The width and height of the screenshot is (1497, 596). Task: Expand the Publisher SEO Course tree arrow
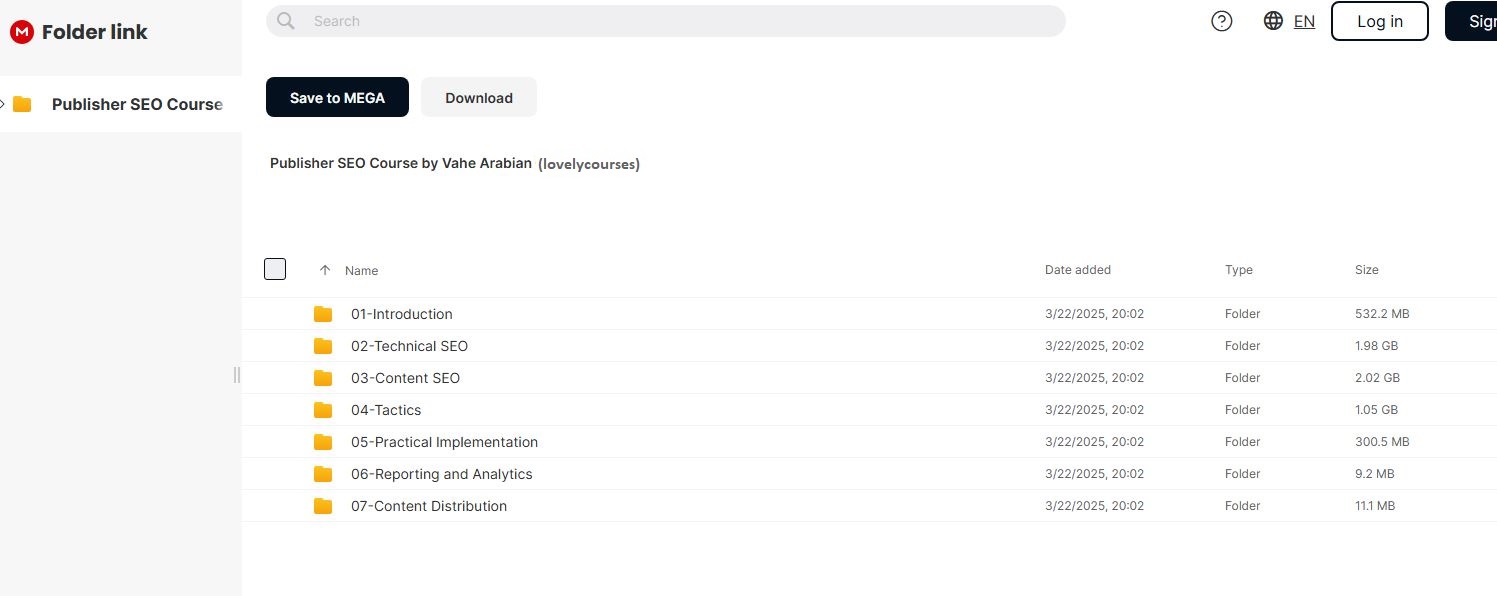coord(3,104)
